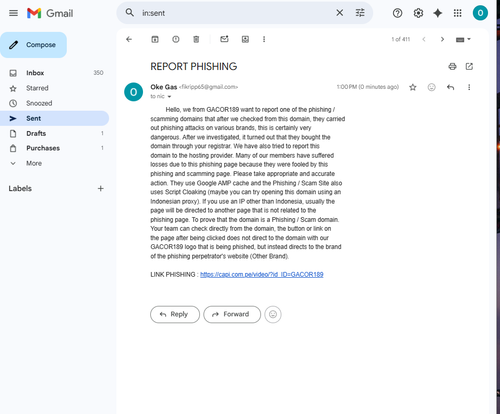Click the REPORT PHISHING subject
The image size is (500, 414).
194,66
